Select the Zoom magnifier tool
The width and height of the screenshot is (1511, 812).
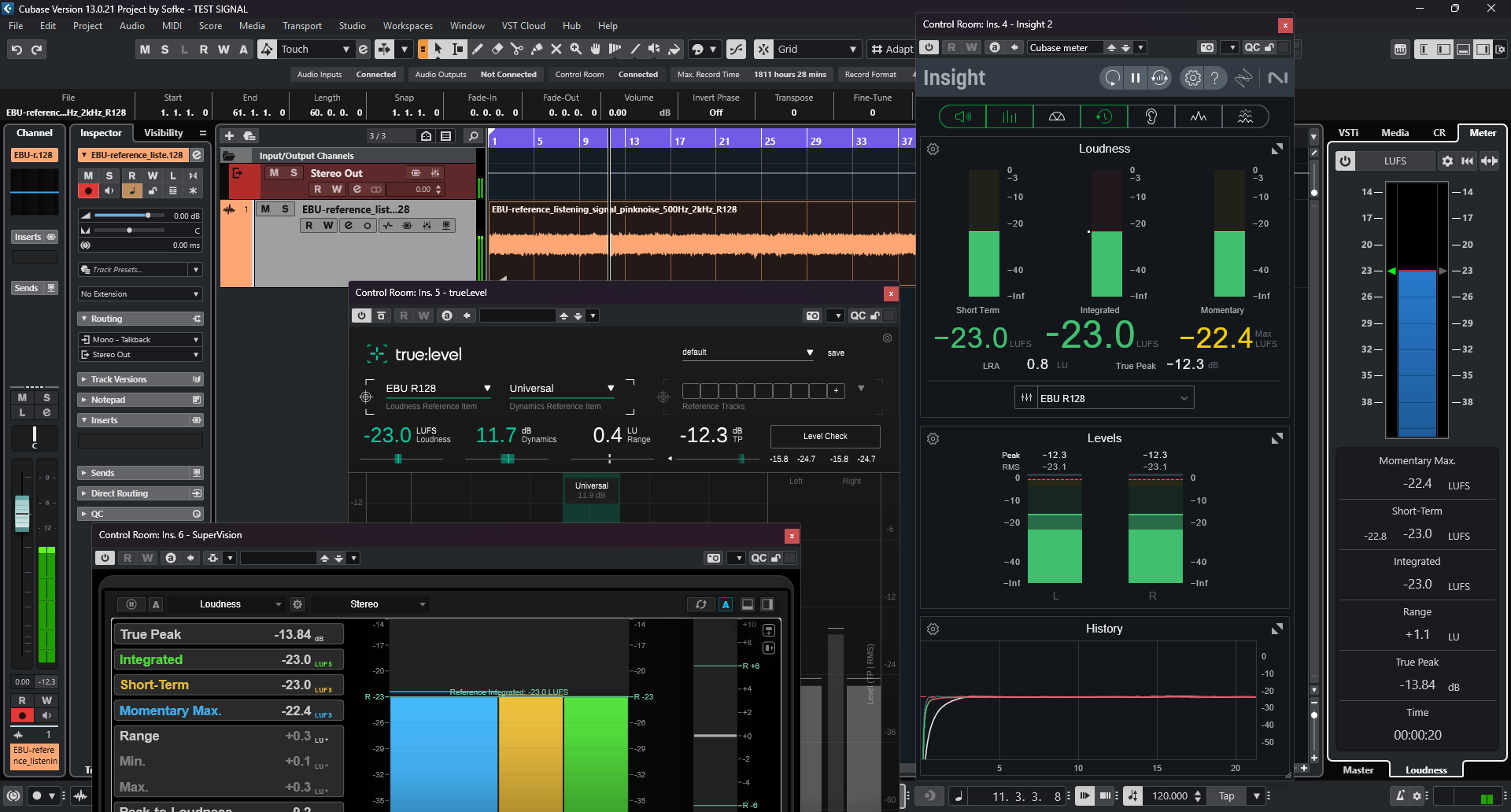pyautogui.click(x=575, y=50)
